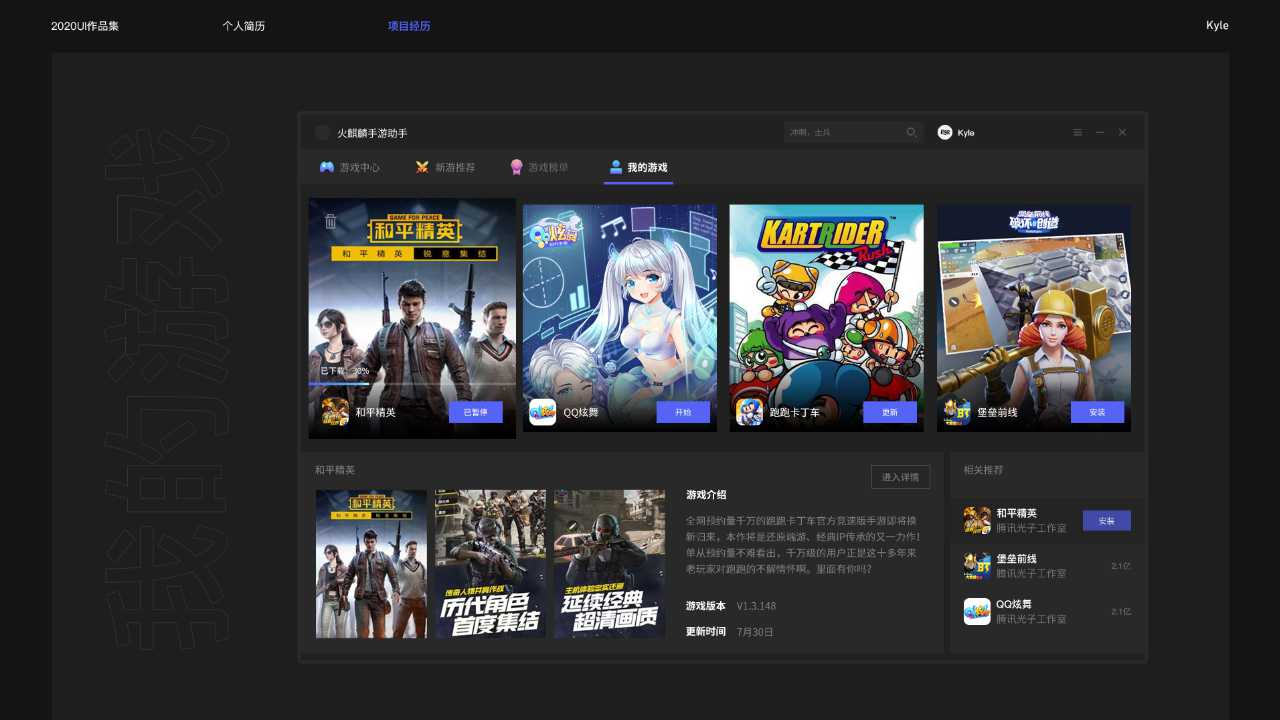Click the medal icon of 新游推荐 tab
Viewport: 1280px width, 720px height.
(422, 167)
